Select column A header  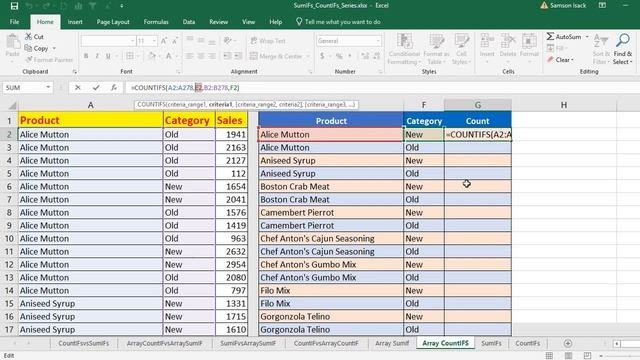(91, 105)
